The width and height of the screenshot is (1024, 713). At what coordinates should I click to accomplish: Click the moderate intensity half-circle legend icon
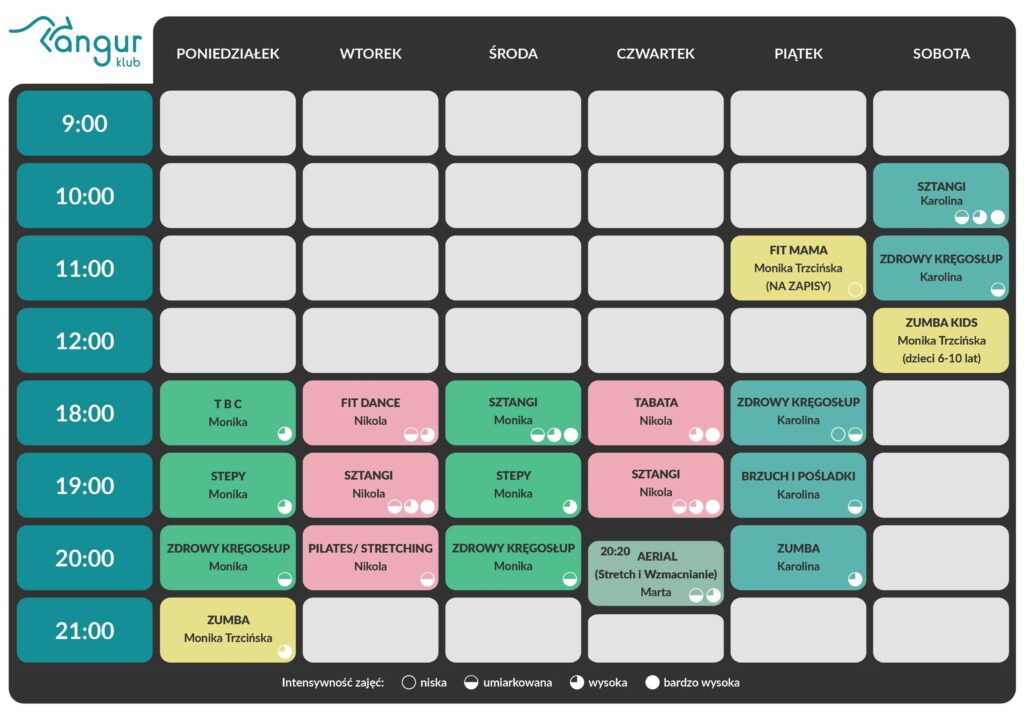coord(471,682)
